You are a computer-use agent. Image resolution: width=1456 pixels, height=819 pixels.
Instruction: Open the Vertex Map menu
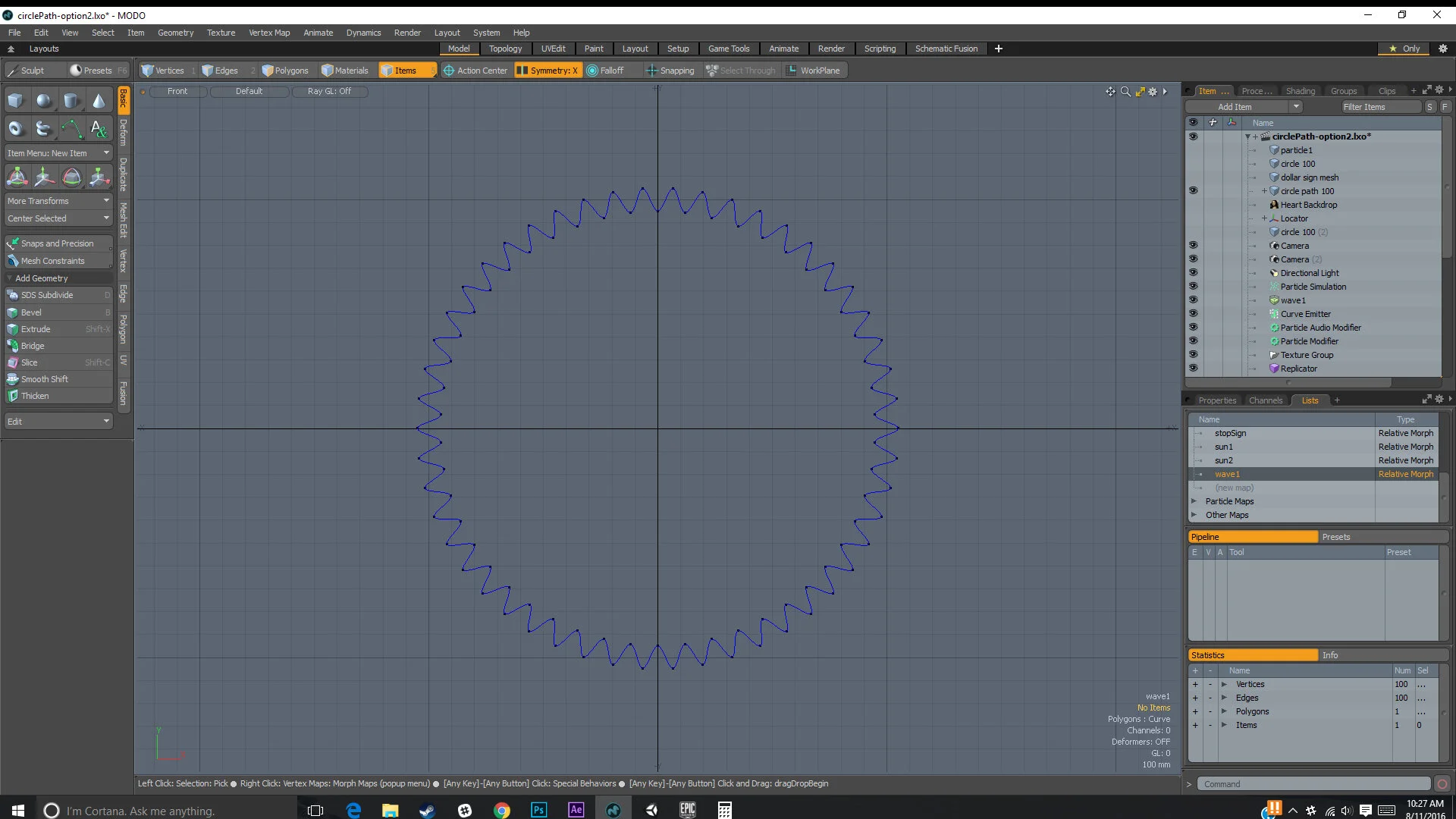pos(269,33)
